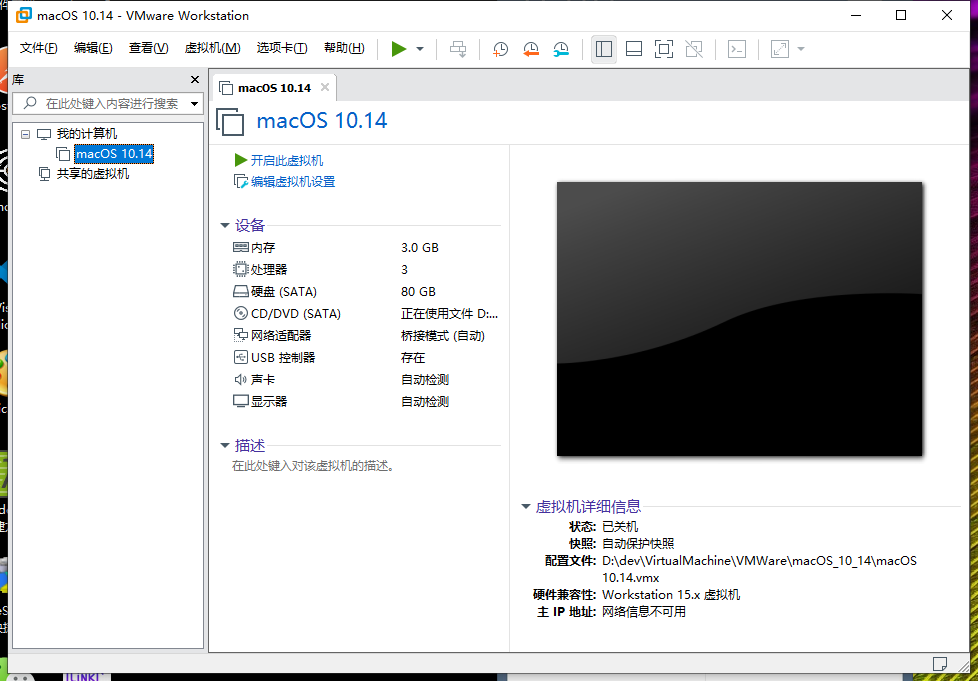Select macOS 10.14 in library tree
Viewport: 978px width, 681px height.
tap(114, 153)
